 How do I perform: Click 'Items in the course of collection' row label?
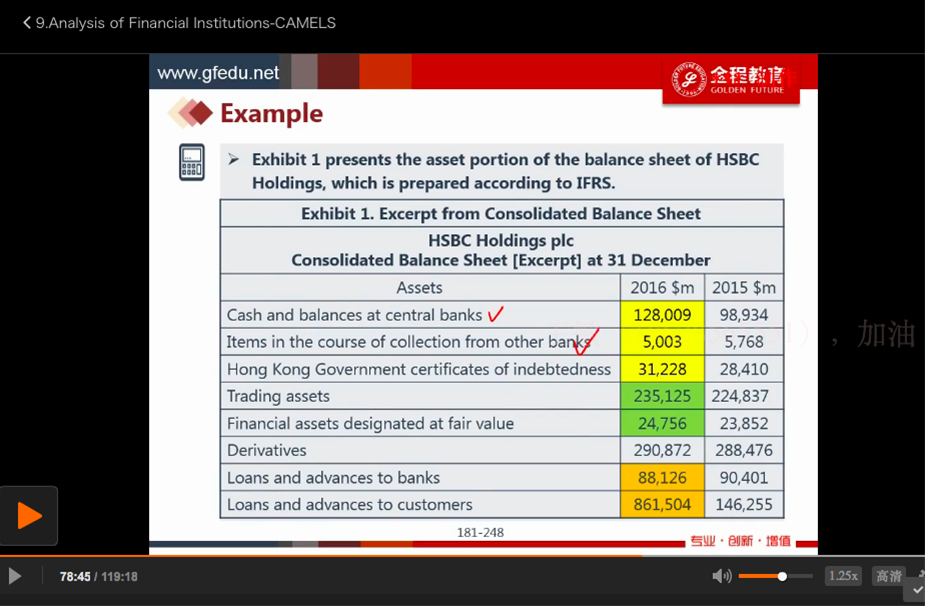coord(408,342)
